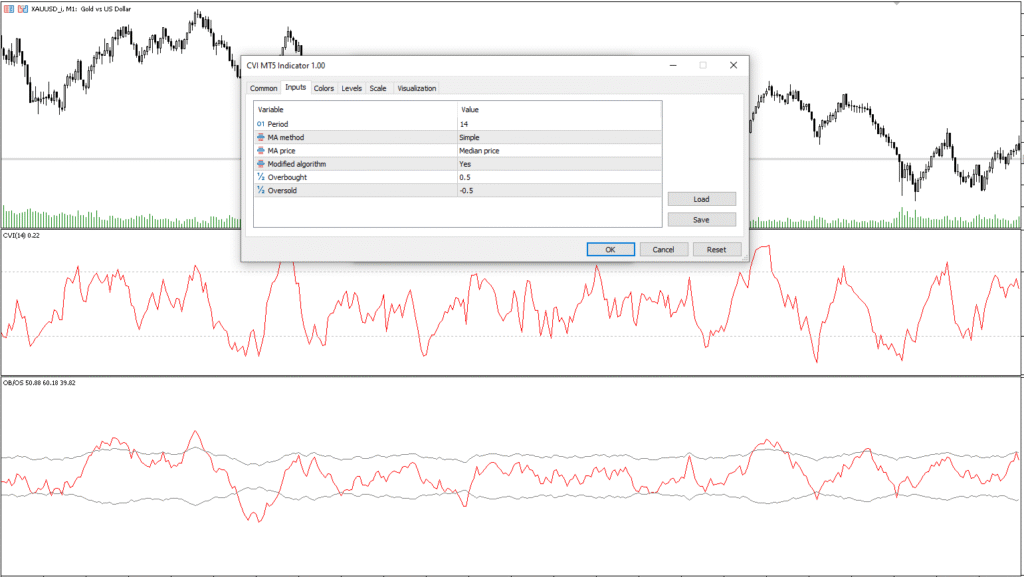The image size is (1024, 577).
Task: Select the Scale tab
Action: click(x=378, y=89)
